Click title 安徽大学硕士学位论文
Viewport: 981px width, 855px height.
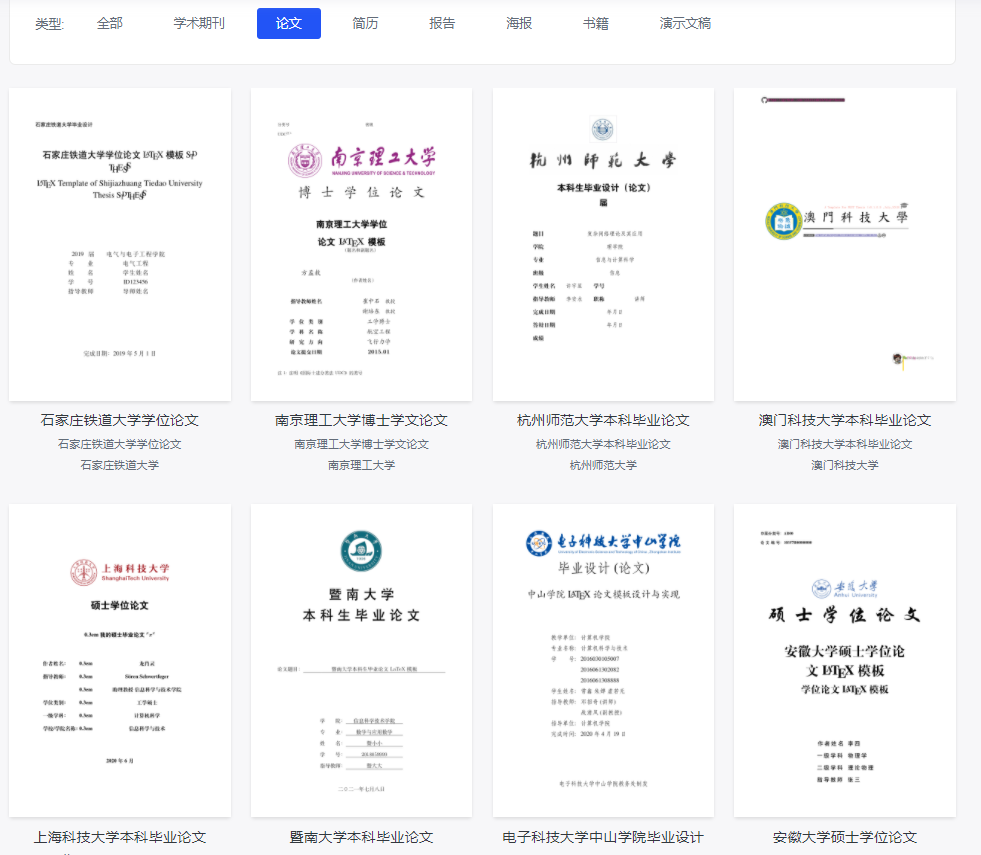[x=845, y=837]
